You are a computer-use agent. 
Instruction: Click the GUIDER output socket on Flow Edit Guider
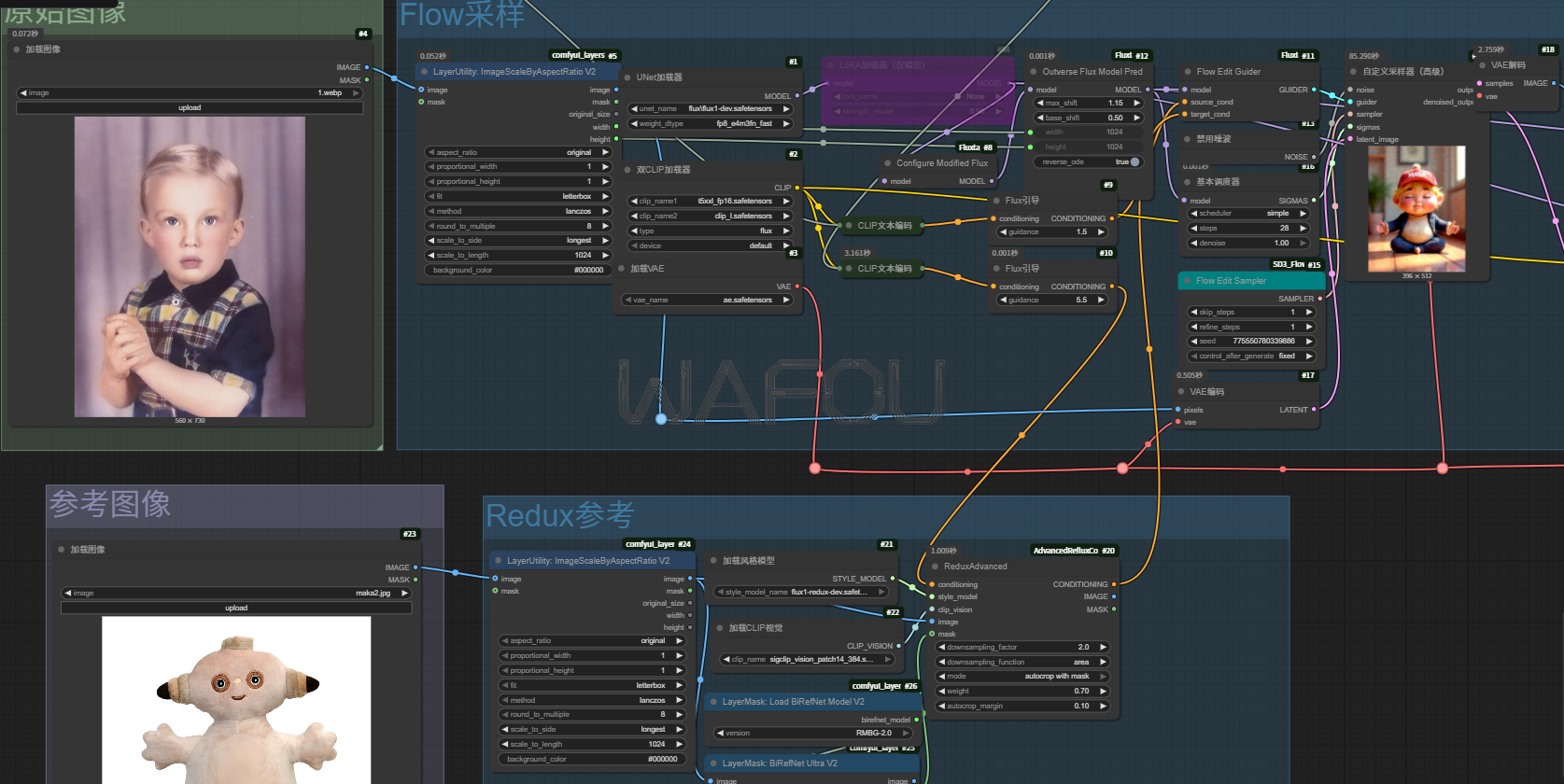[1314, 90]
